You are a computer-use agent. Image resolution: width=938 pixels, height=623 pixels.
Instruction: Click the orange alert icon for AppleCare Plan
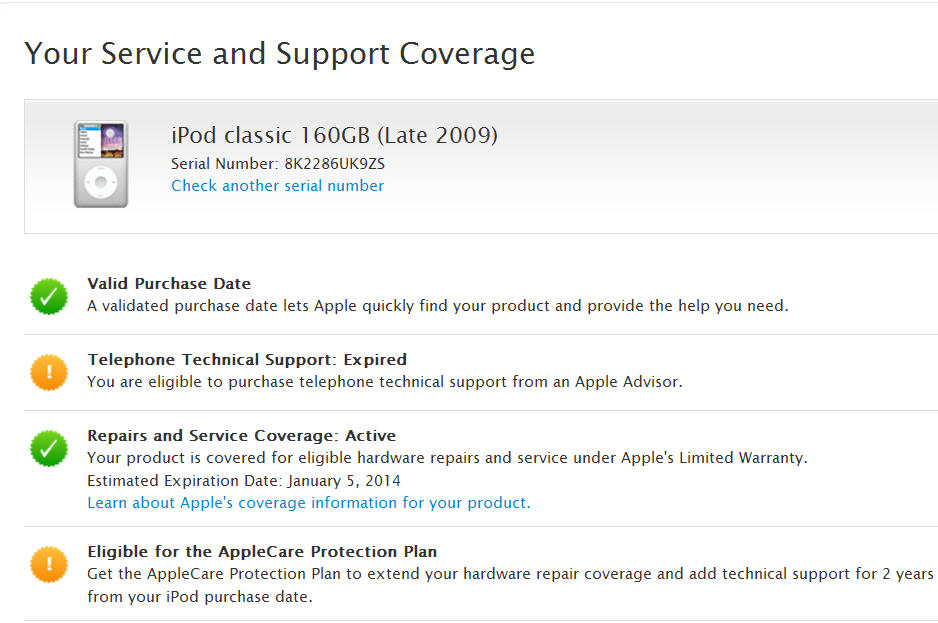click(x=48, y=565)
